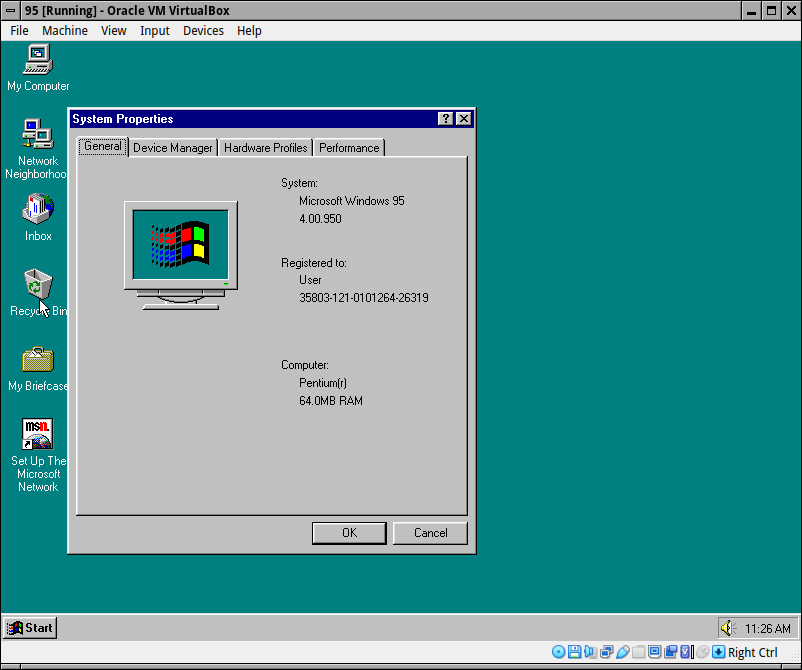Open the Devices menu in VirtualBox
802x670 pixels.
203,31
